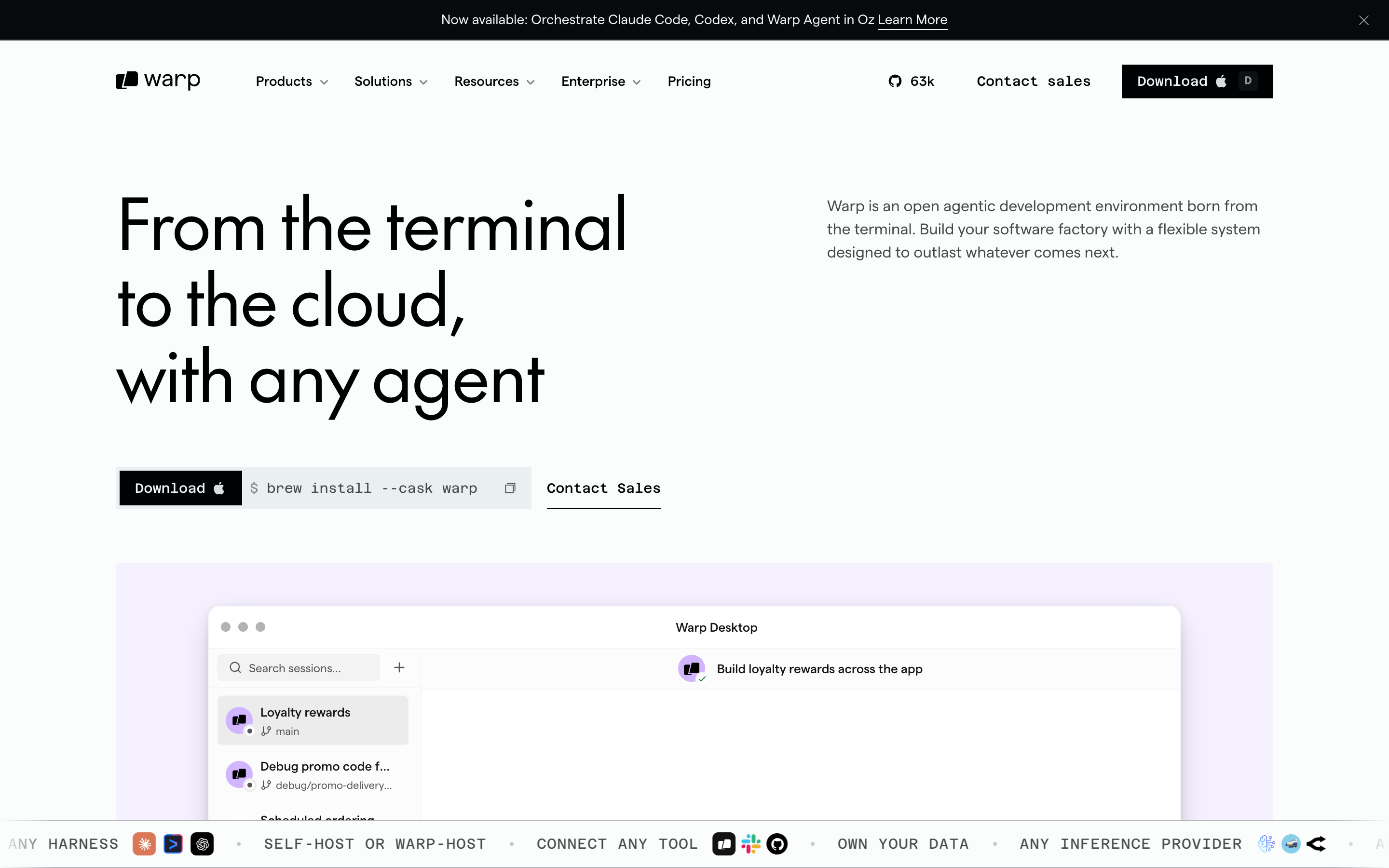1389x868 pixels.
Task: Expand the Enterprise menu
Action: point(600,81)
